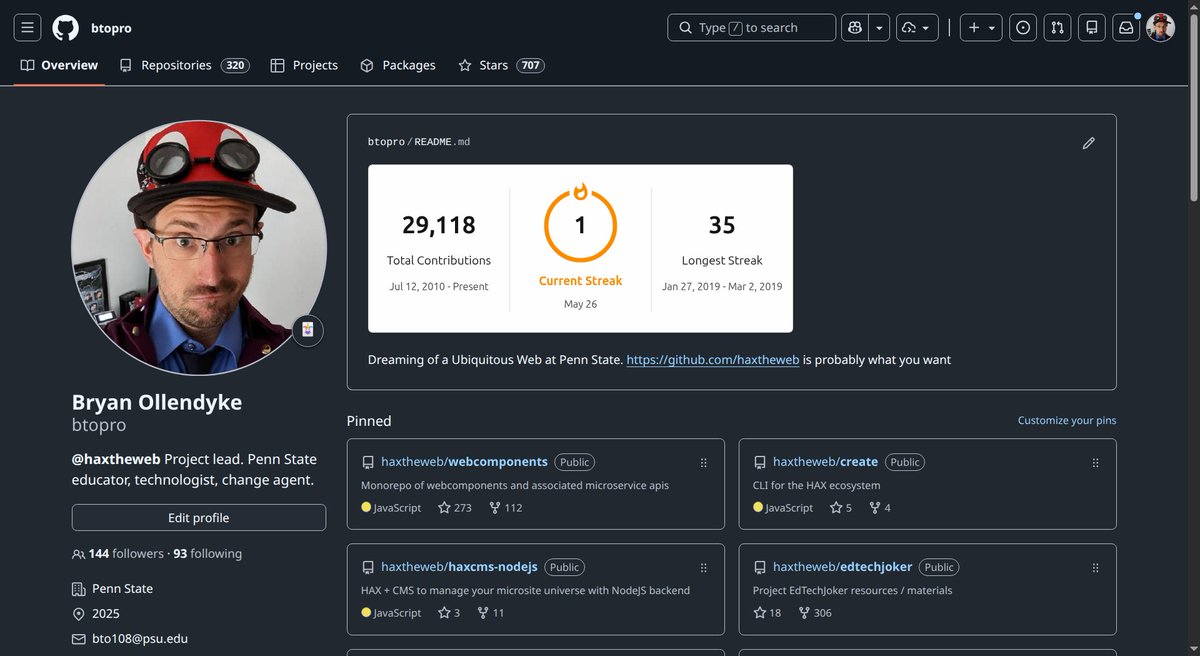This screenshot has width=1200, height=656.
Task: View 18 stars of edtechjoker
Action: coord(768,613)
